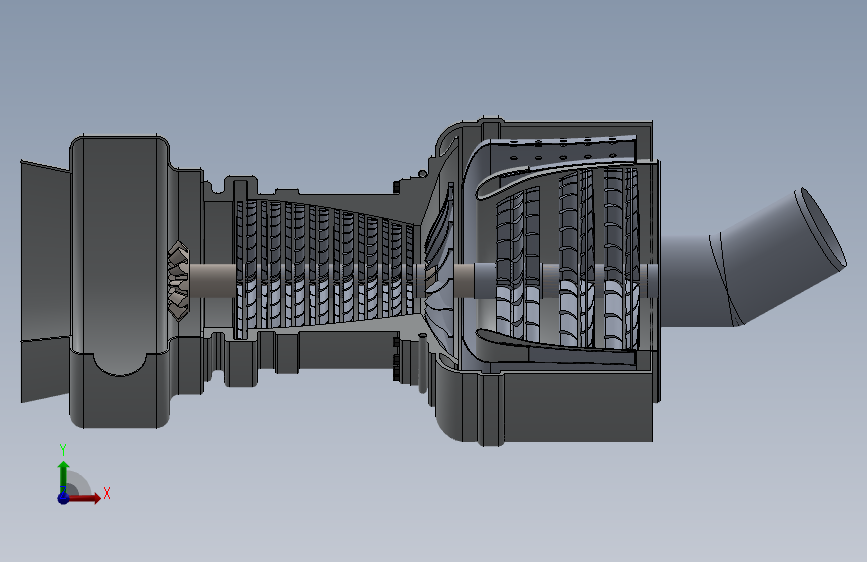The width and height of the screenshot is (867, 562).
Task: Select the large front housing ring
Action: pyautogui.click(x=119, y=282)
